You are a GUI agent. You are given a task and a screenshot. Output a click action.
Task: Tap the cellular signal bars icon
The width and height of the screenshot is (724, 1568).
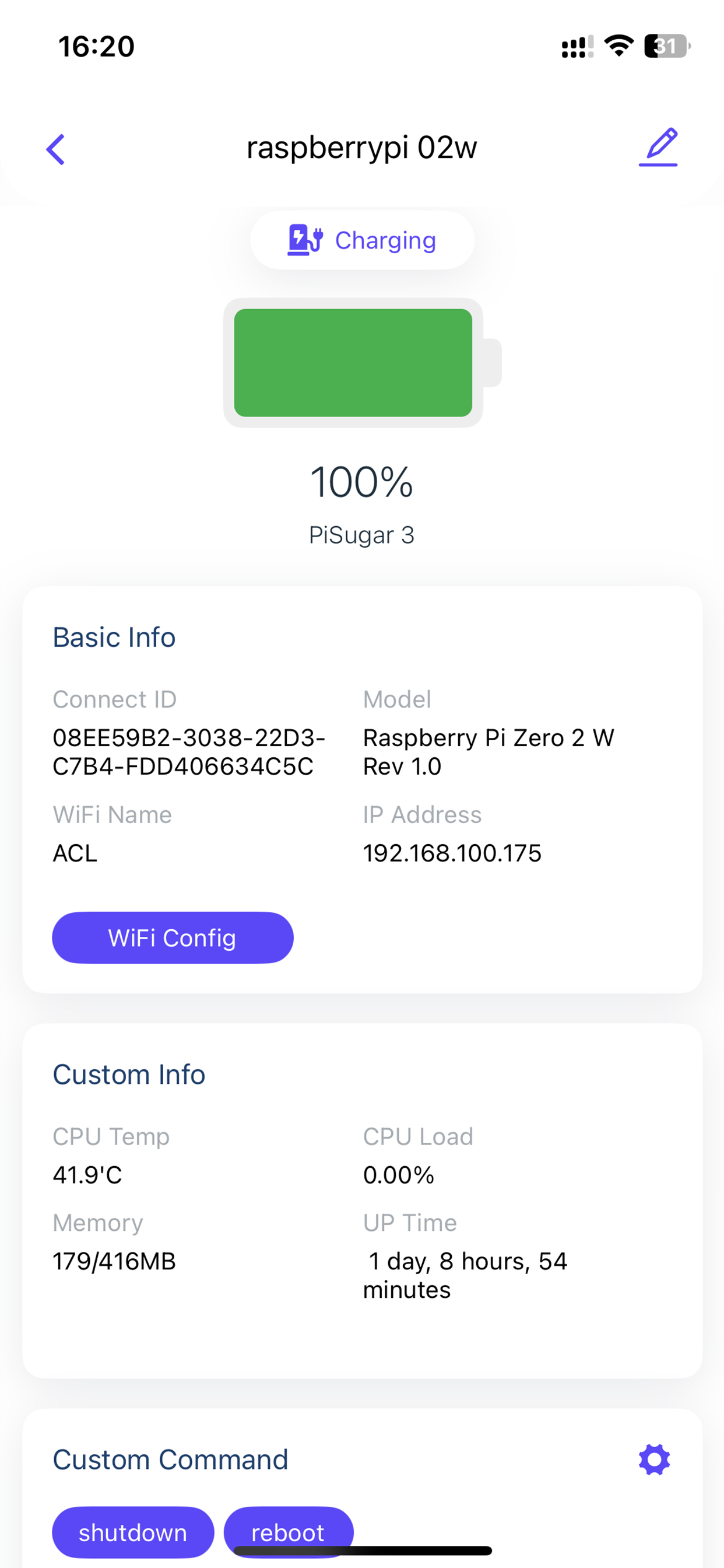[x=577, y=47]
